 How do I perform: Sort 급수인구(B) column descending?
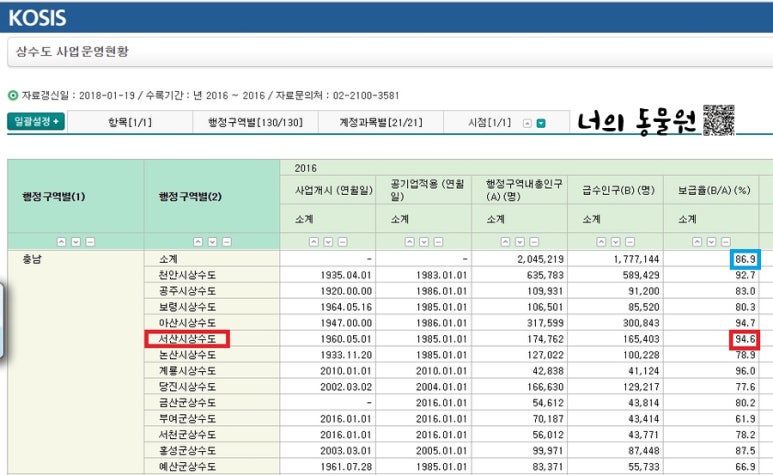click(615, 242)
